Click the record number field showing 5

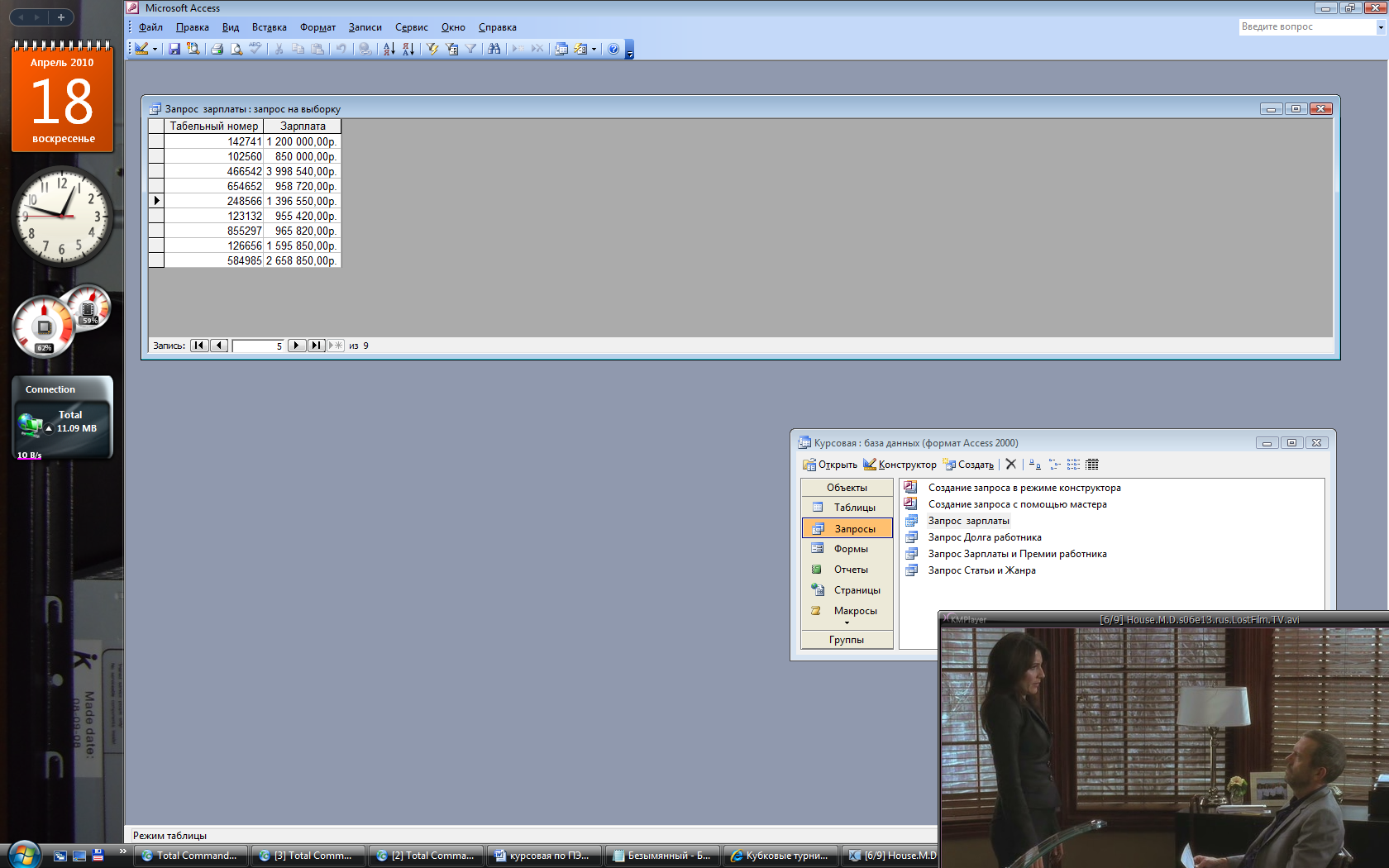tap(258, 346)
